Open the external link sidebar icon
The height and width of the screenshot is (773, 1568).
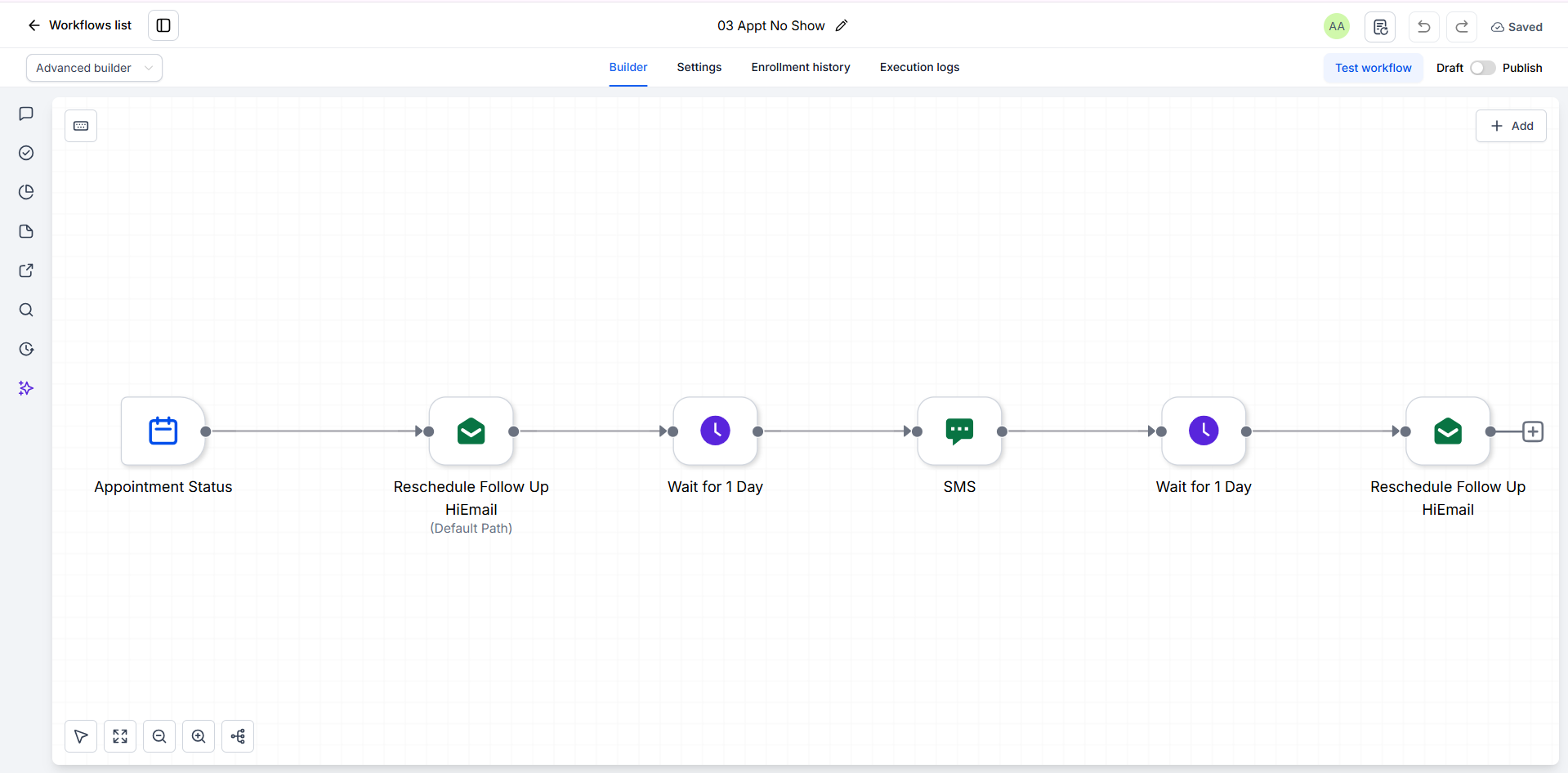tap(26, 270)
